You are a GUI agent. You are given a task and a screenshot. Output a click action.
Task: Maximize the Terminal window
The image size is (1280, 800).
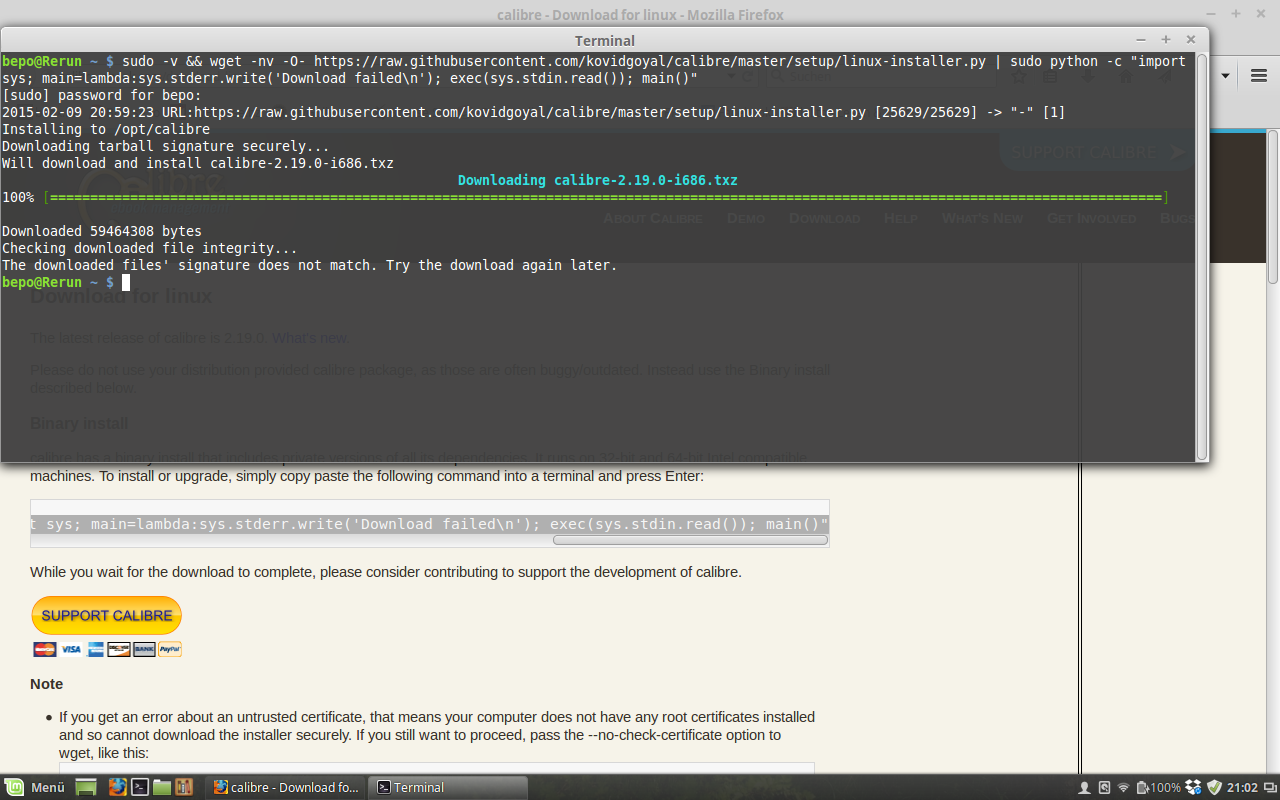1166,40
